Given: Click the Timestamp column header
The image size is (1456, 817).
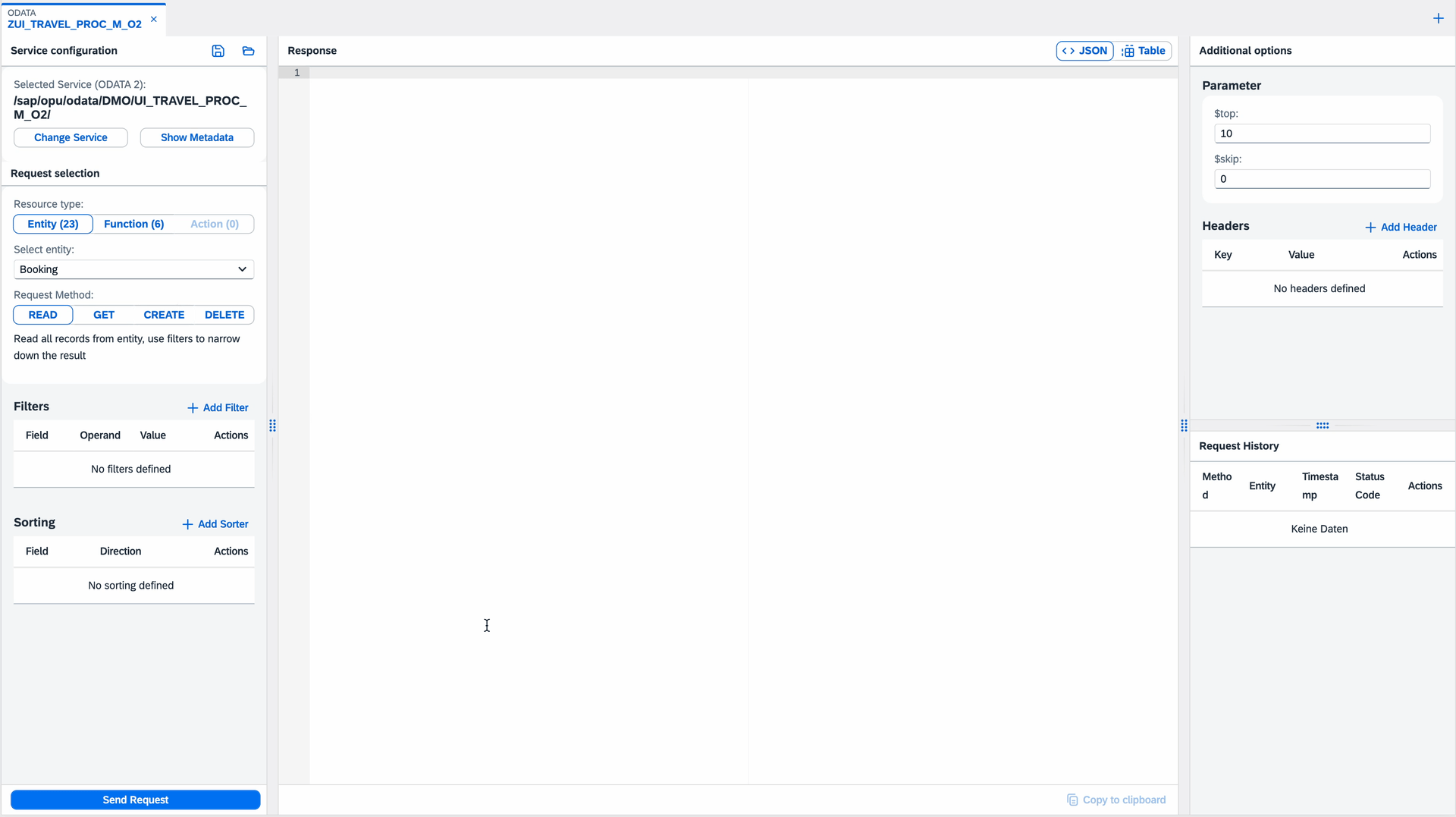Looking at the screenshot, I should tap(1320, 485).
